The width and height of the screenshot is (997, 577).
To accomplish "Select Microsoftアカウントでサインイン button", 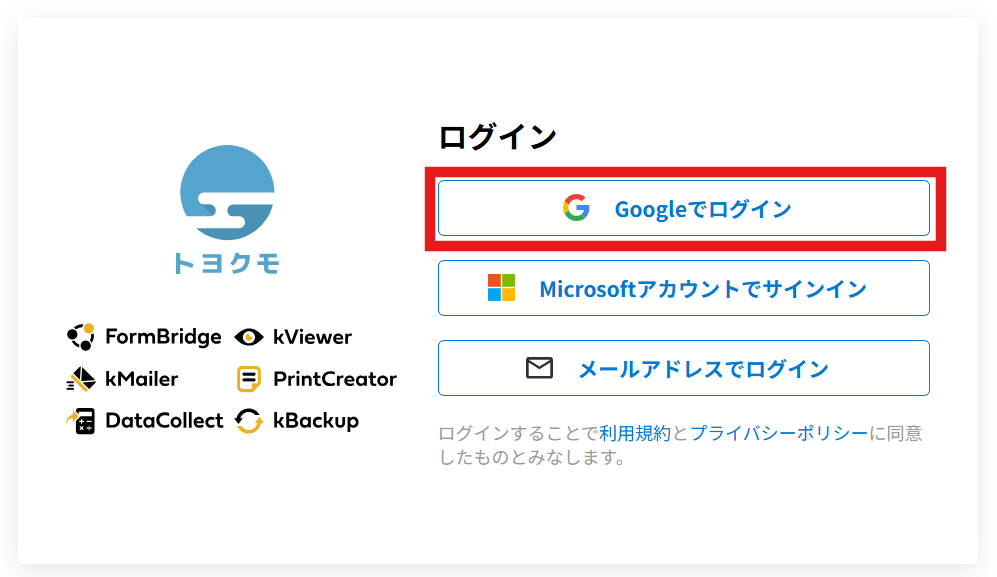I will tap(684, 288).
